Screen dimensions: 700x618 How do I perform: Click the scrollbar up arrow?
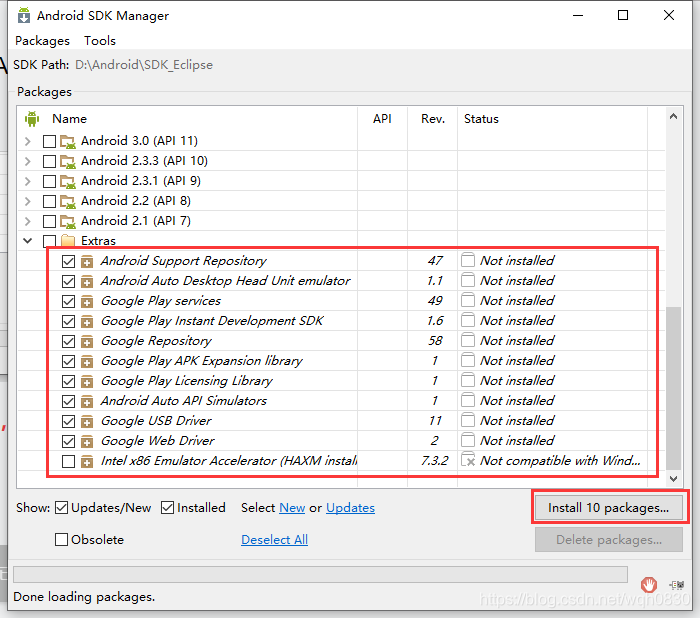point(673,117)
